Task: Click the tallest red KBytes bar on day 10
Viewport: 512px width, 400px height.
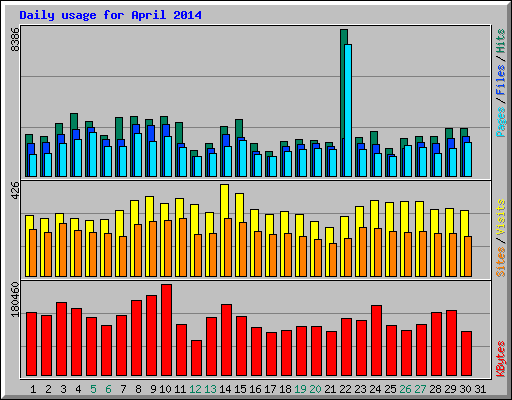Action: pyautogui.click(x=167, y=330)
